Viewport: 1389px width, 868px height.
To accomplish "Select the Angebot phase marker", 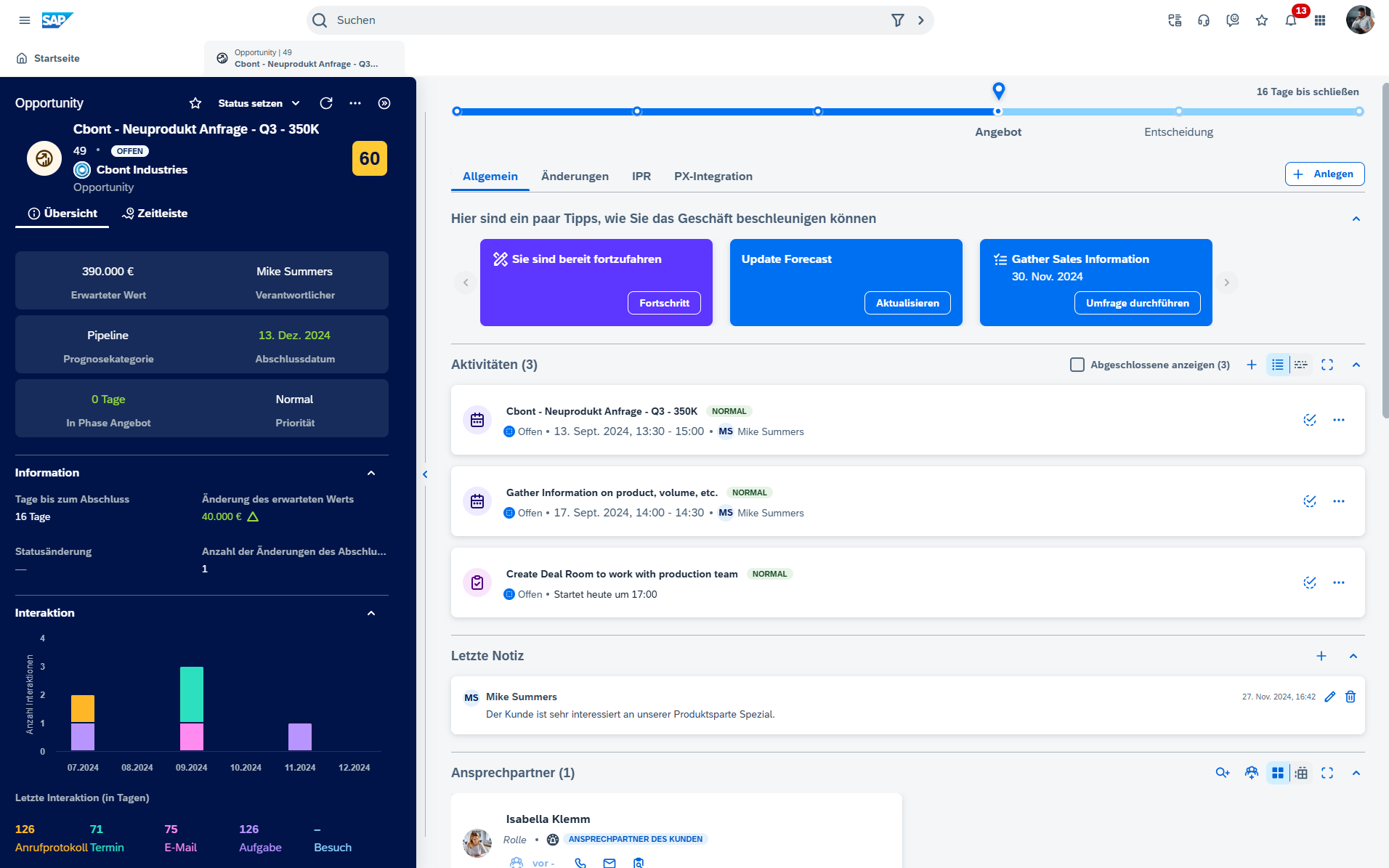I will (x=998, y=112).
